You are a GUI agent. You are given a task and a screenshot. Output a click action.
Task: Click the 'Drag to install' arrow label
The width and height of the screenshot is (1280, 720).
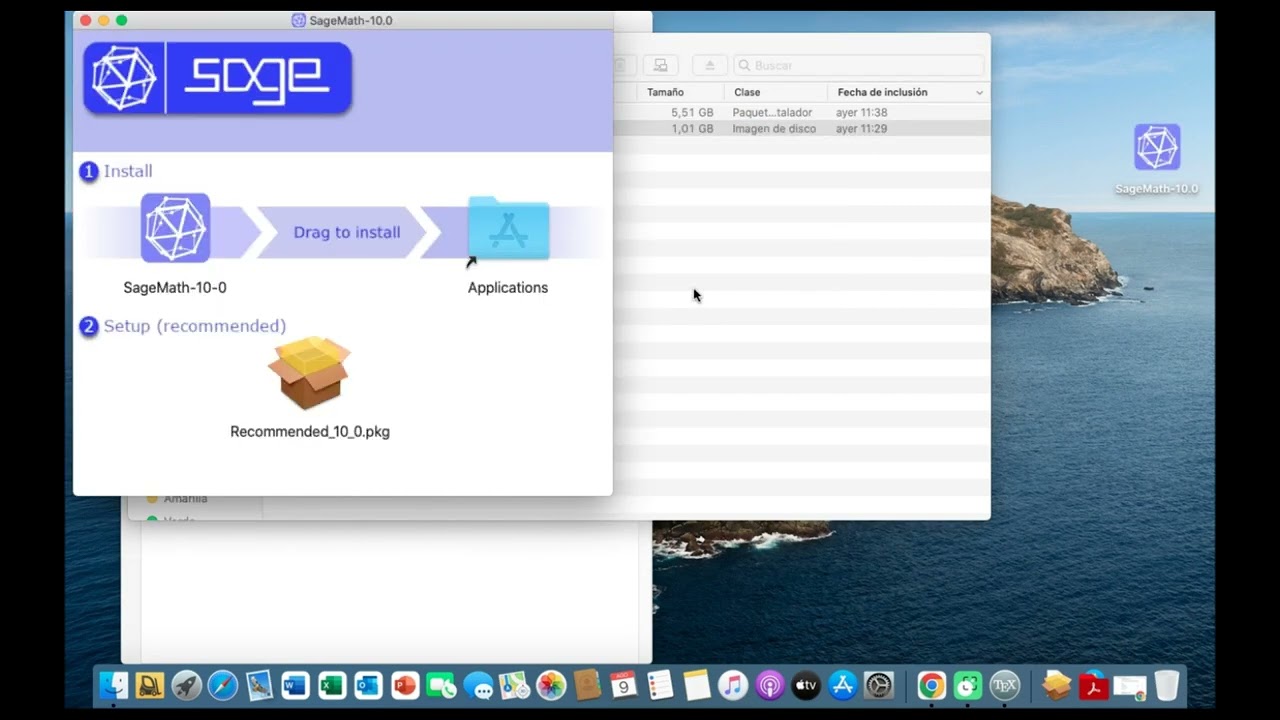pos(346,232)
